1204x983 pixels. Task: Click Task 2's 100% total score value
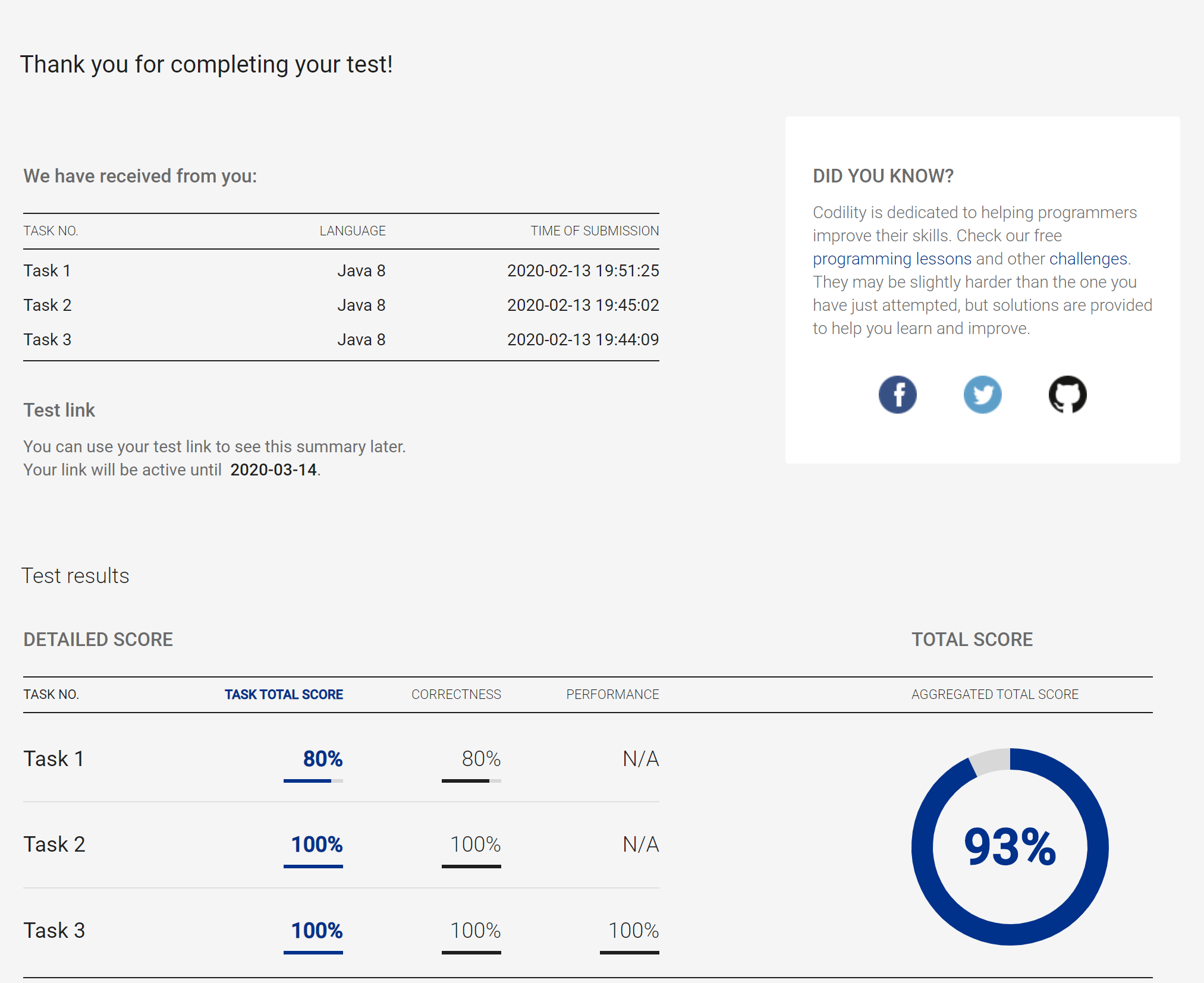tap(316, 845)
